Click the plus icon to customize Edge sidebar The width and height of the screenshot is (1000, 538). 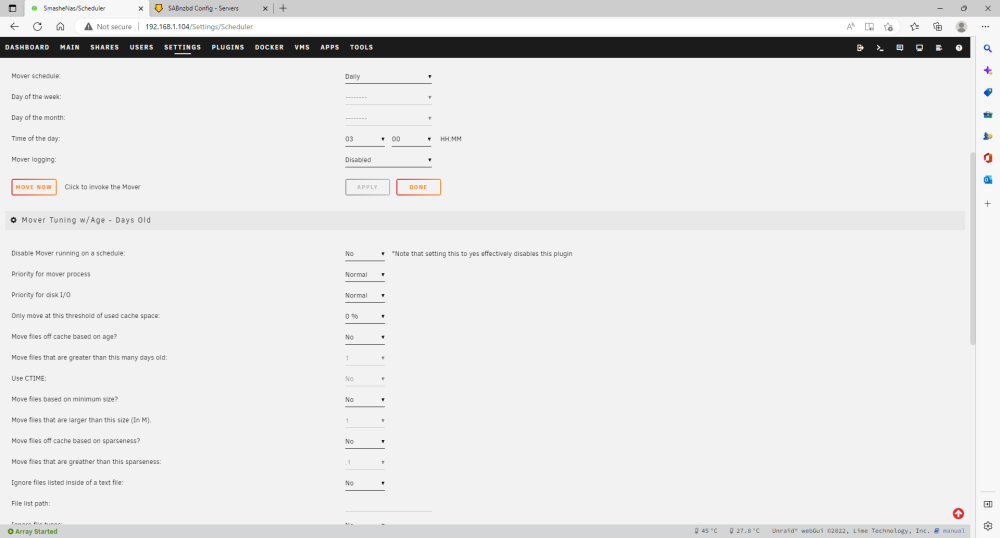tap(987, 203)
